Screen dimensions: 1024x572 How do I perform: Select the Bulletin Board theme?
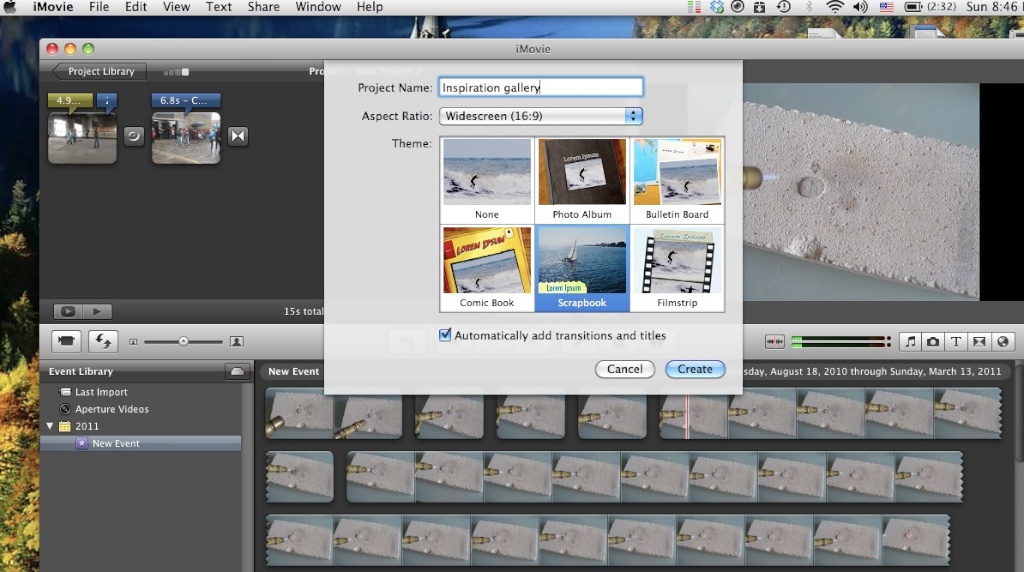click(677, 180)
